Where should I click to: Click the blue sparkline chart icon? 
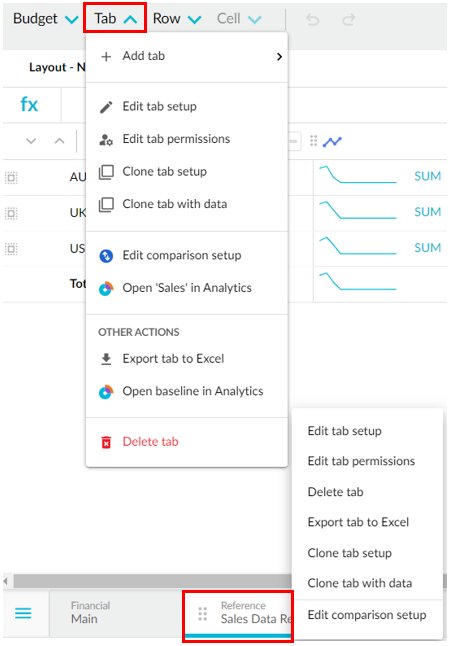[332, 142]
